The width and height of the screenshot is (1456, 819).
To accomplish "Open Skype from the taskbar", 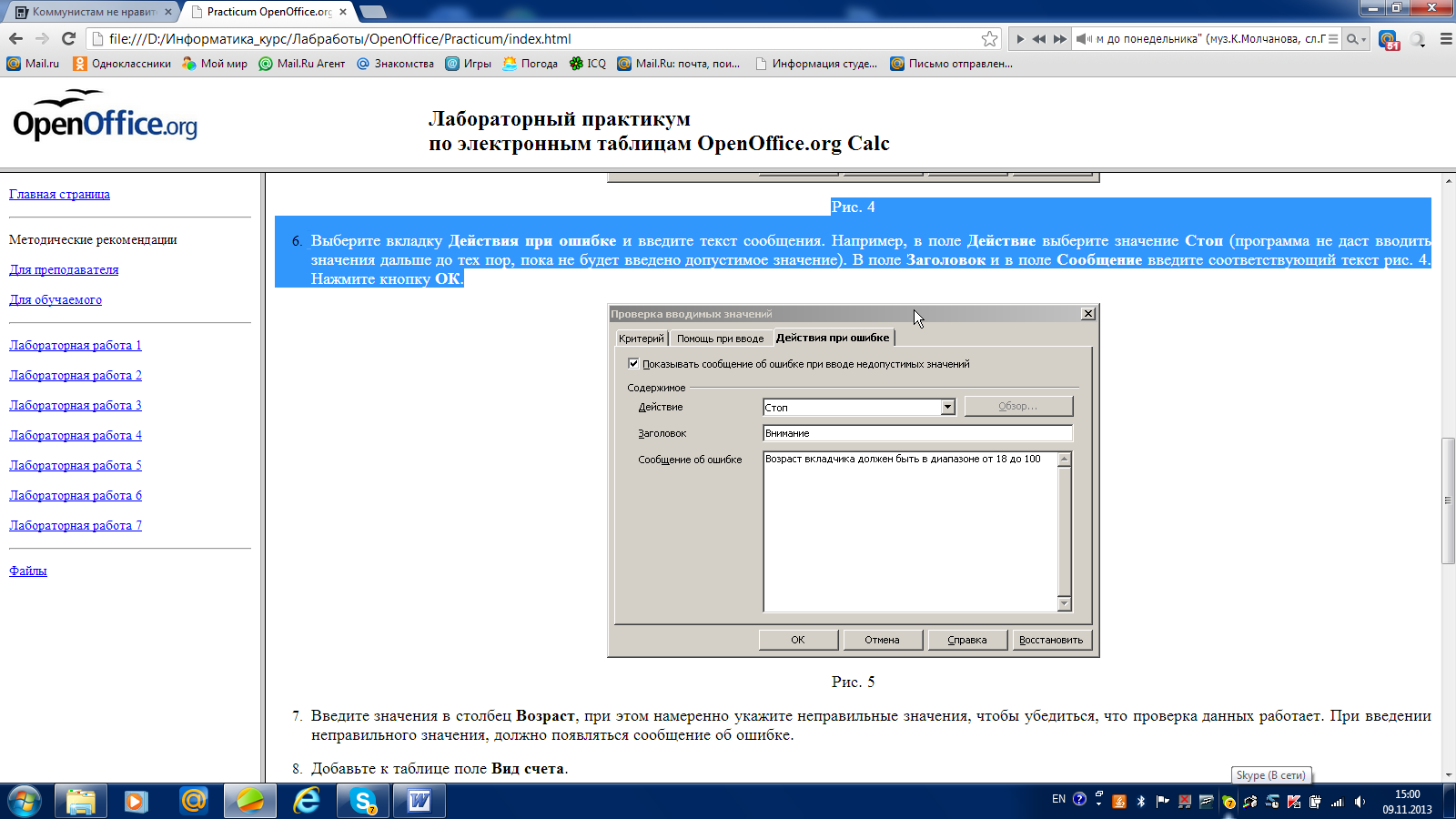I will [x=363, y=801].
